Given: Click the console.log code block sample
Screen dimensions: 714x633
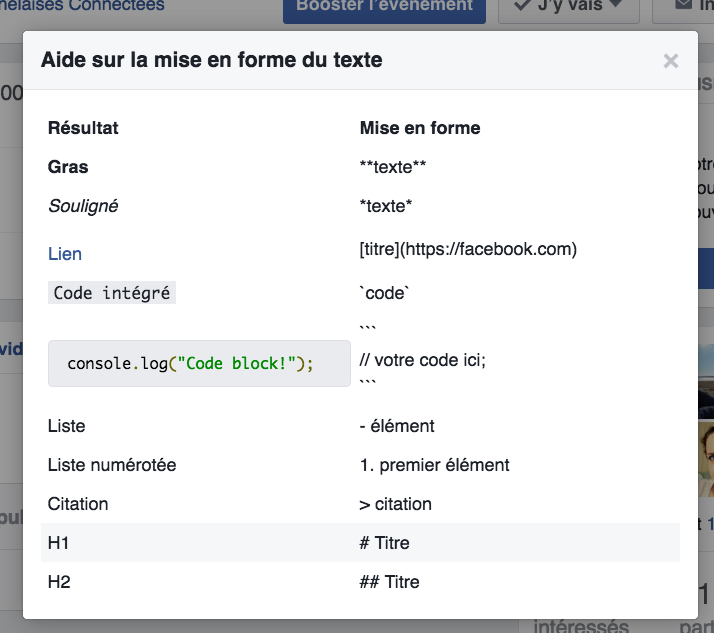Looking at the screenshot, I should pyautogui.click(x=199, y=363).
